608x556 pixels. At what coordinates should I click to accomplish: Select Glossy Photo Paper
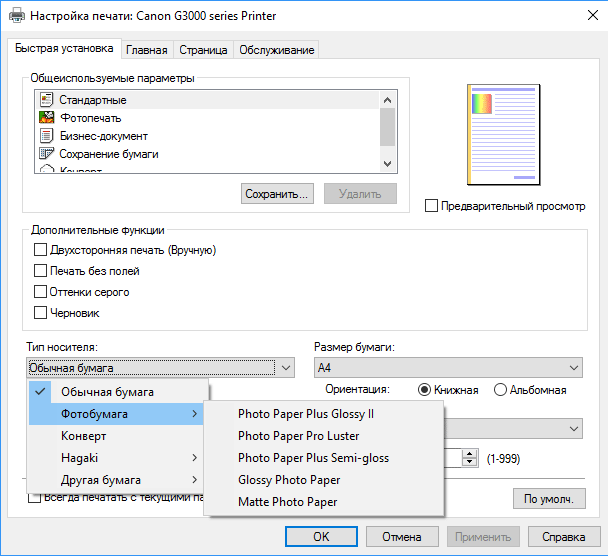tap(324, 480)
